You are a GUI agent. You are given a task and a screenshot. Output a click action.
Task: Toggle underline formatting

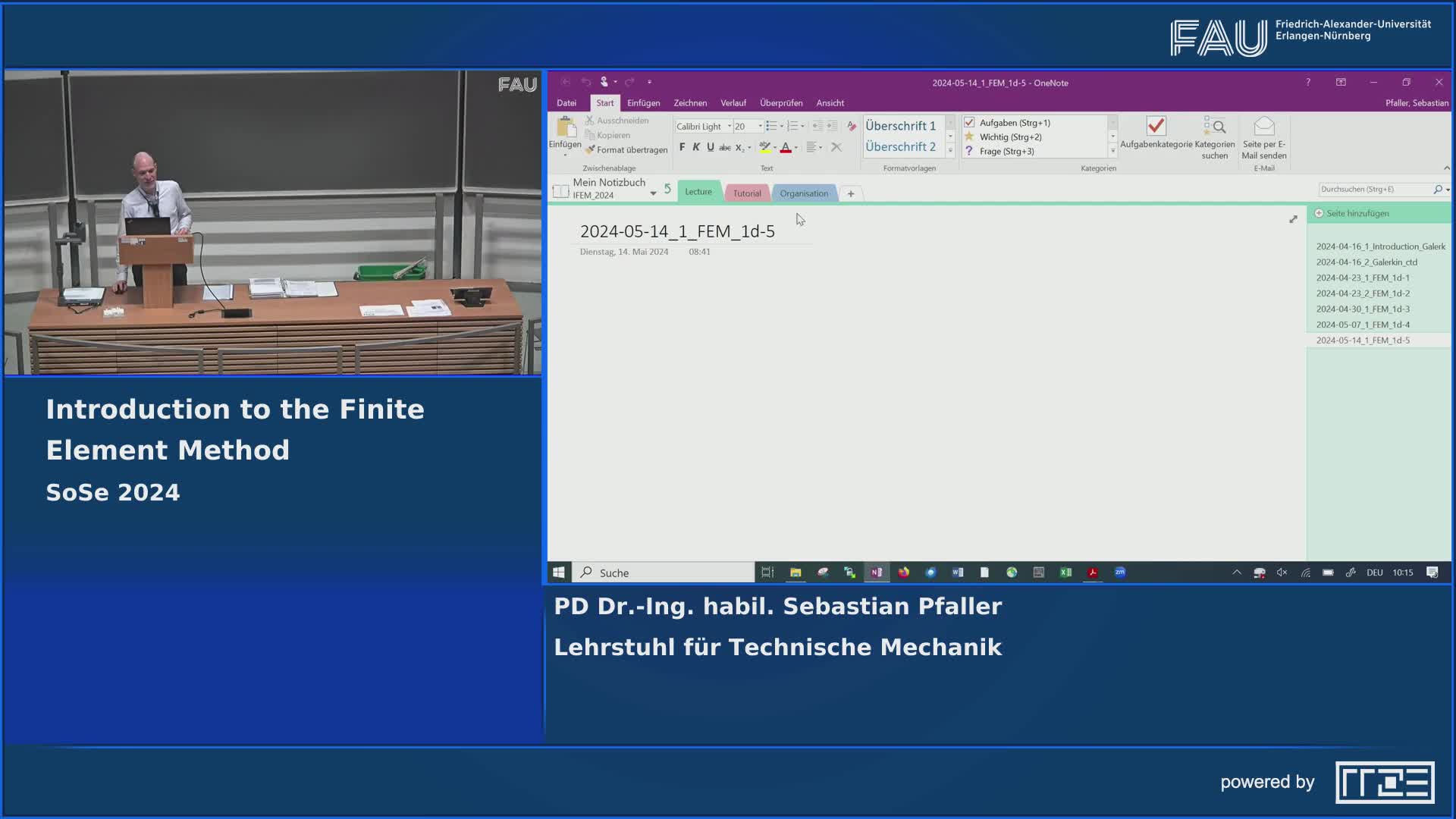pos(710,147)
